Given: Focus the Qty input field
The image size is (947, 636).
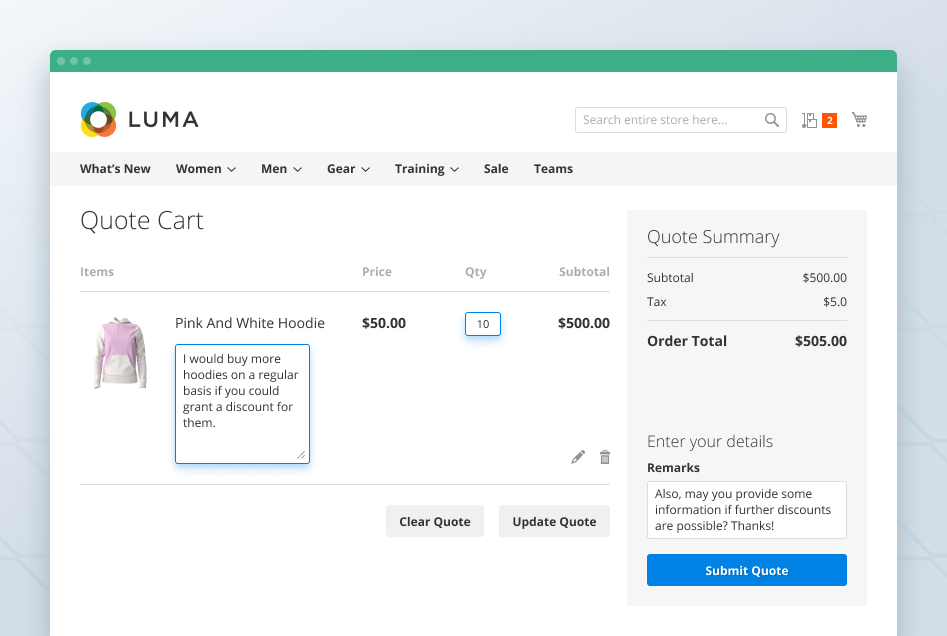Looking at the screenshot, I should [x=483, y=324].
